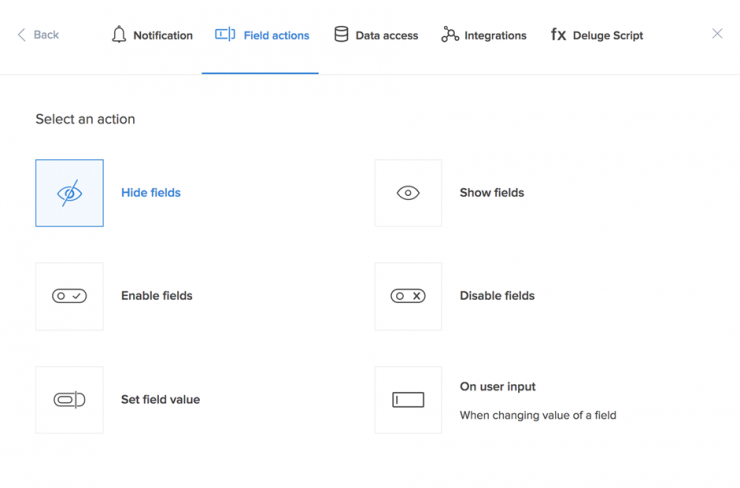Image resolution: width=740 pixels, height=488 pixels.
Task: Switch to the Data access tab
Action: pyautogui.click(x=376, y=35)
